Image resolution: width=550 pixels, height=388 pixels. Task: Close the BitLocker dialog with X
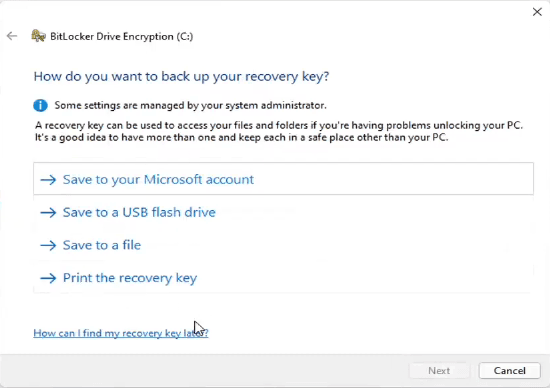click(537, 12)
